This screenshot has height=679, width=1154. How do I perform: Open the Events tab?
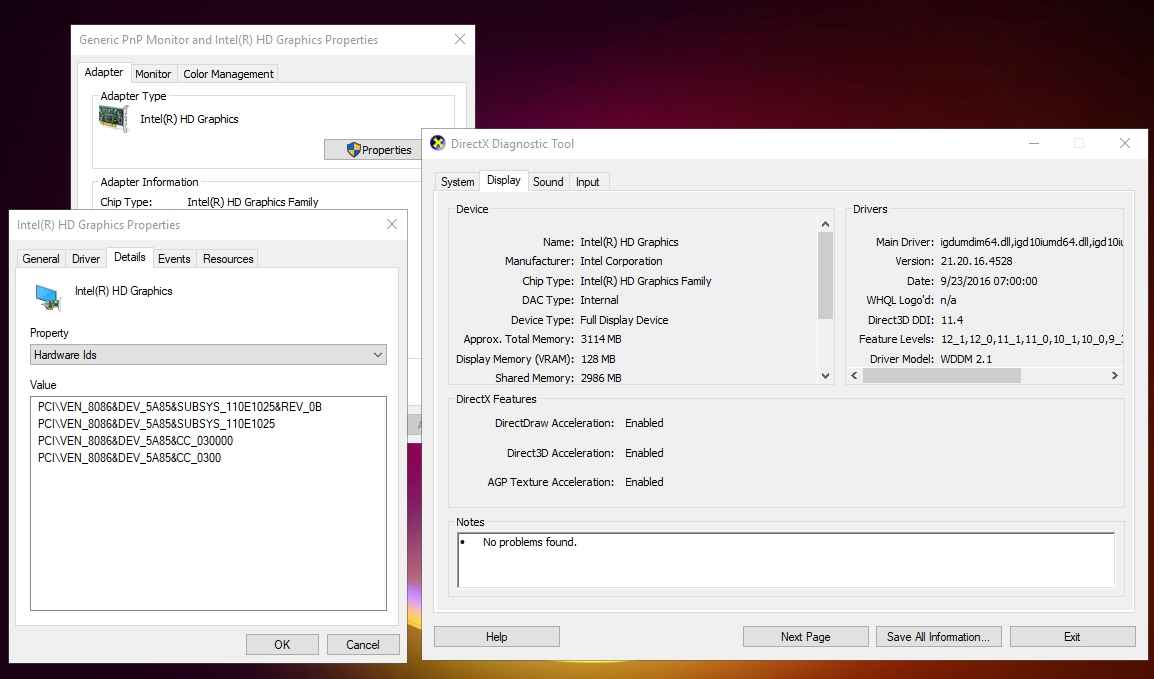(174, 258)
